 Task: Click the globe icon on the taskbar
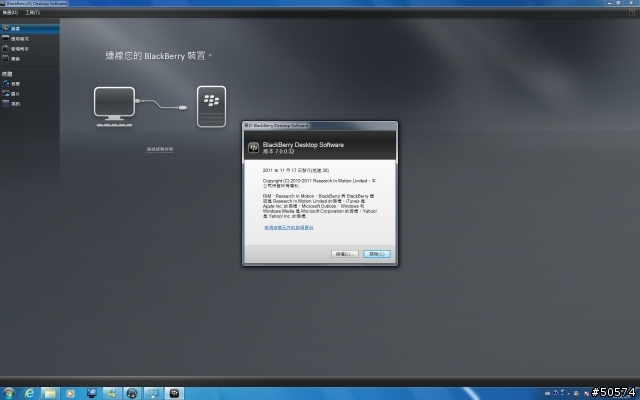coord(132,393)
